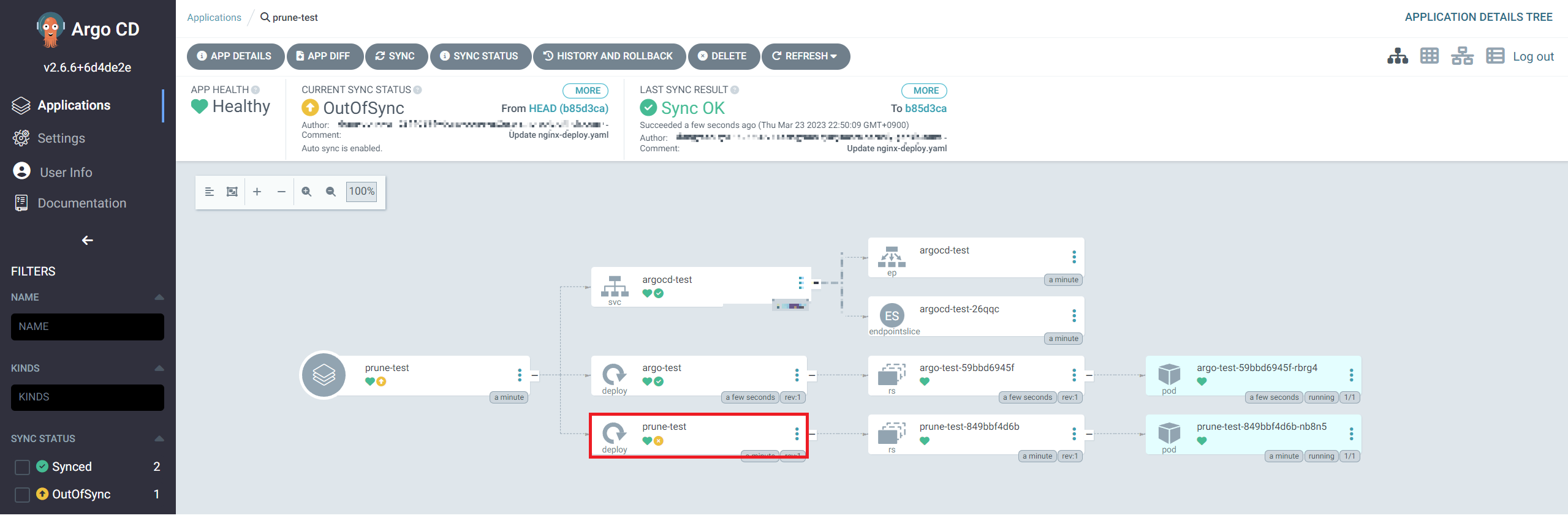Switch to network view icon
Image resolution: width=1568 pixels, height=529 pixels.
pos(1462,56)
